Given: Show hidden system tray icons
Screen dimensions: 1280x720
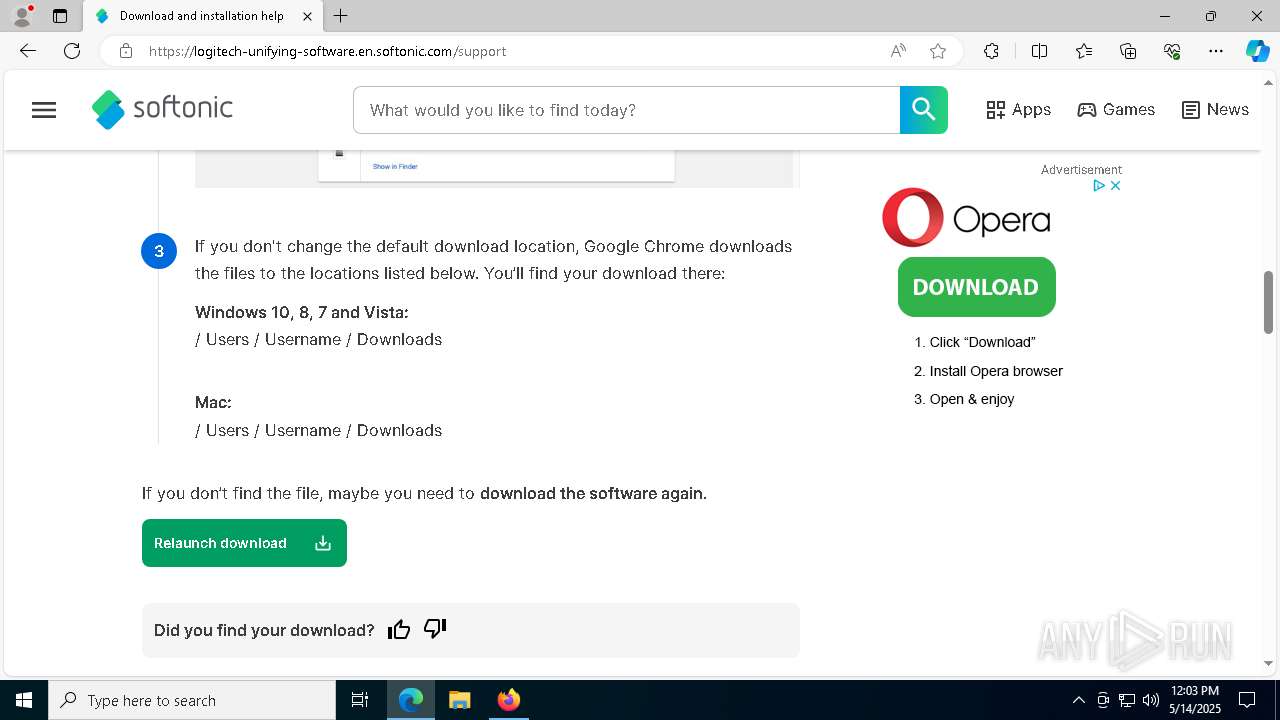Looking at the screenshot, I should point(1078,700).
